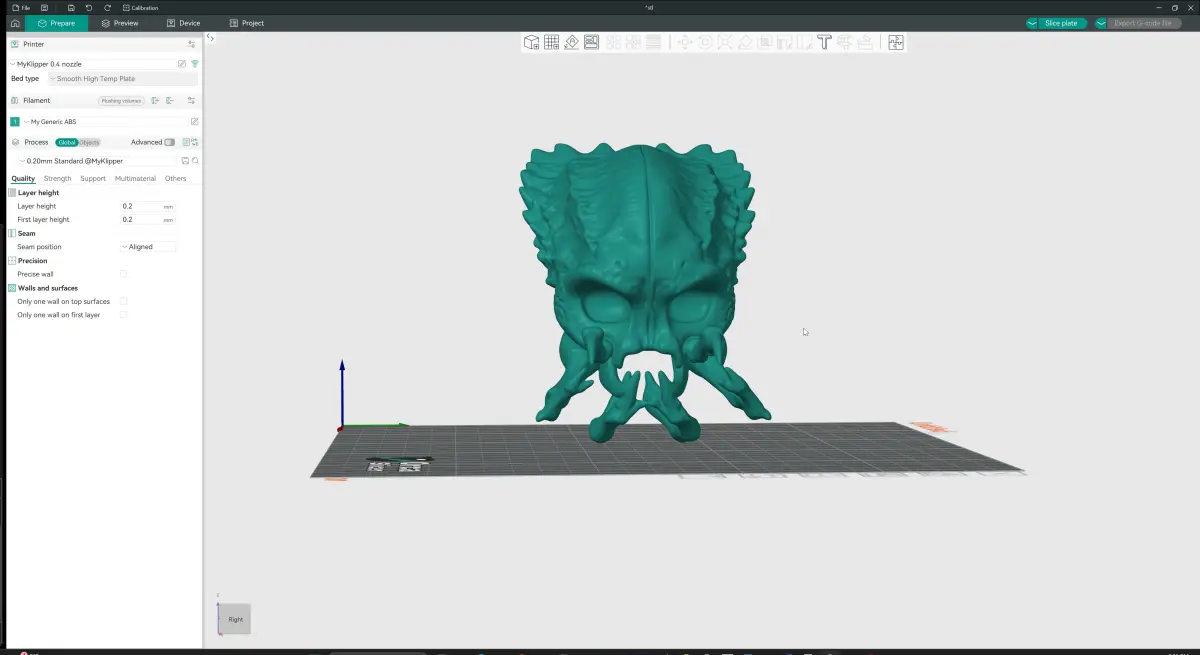This screenshot has width=1200, height=655.
Task: Click the save project icon in title bar
Action: point(71,7)
